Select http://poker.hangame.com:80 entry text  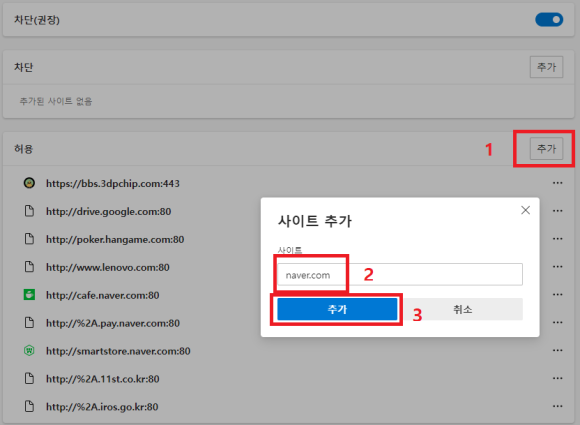coord(115,239)
